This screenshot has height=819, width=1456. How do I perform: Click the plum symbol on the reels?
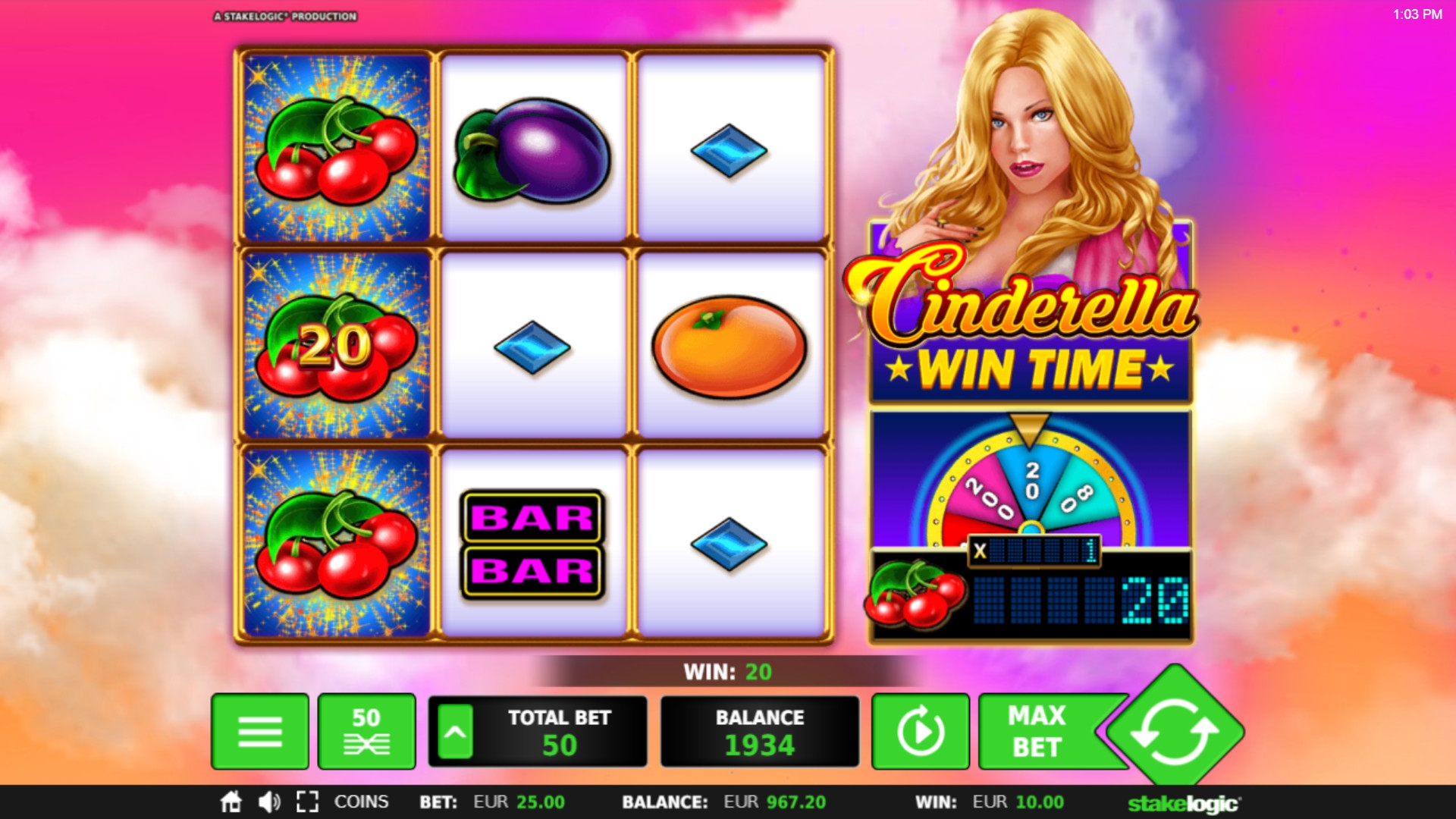pyautogui.click(x=532, y=150)
